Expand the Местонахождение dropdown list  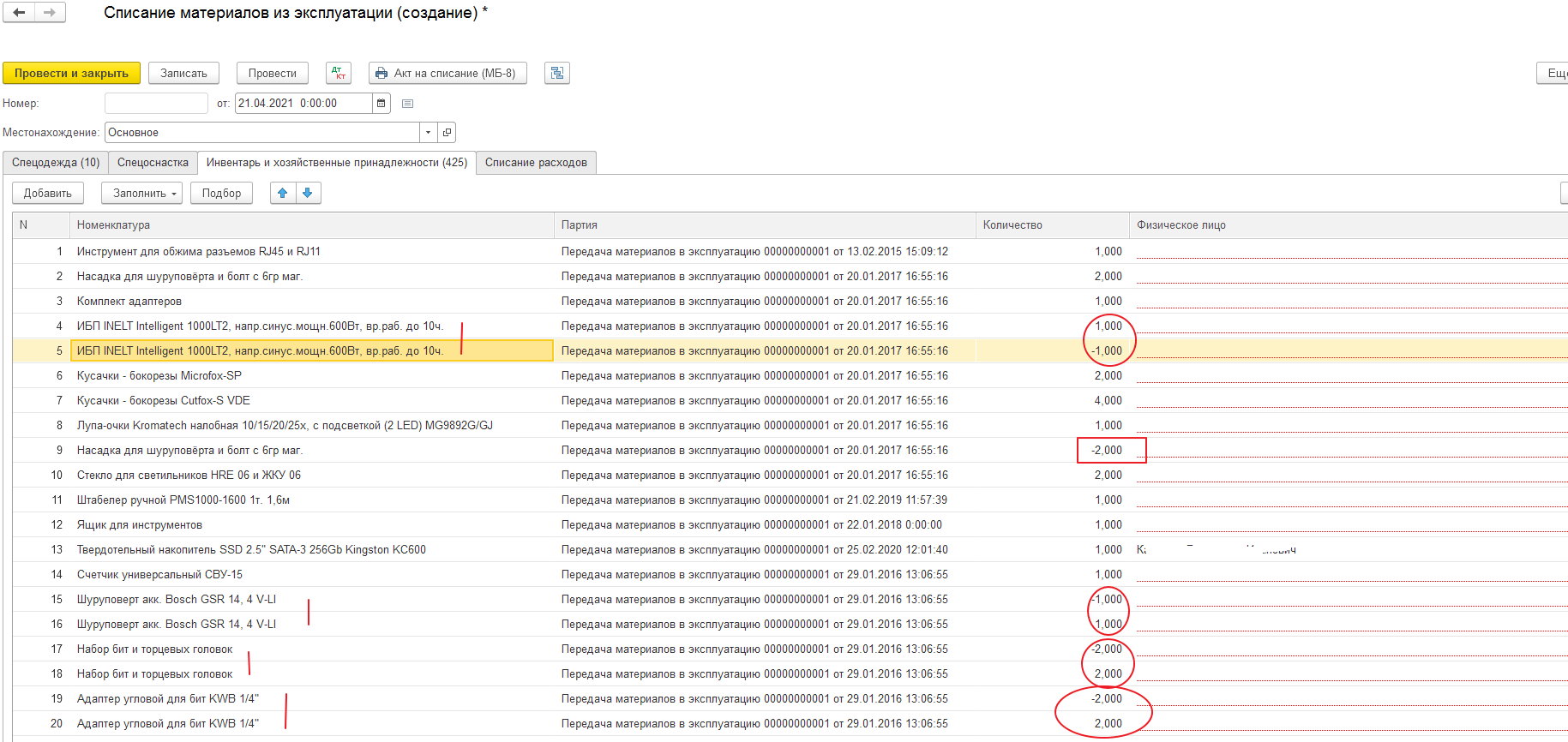428,133
